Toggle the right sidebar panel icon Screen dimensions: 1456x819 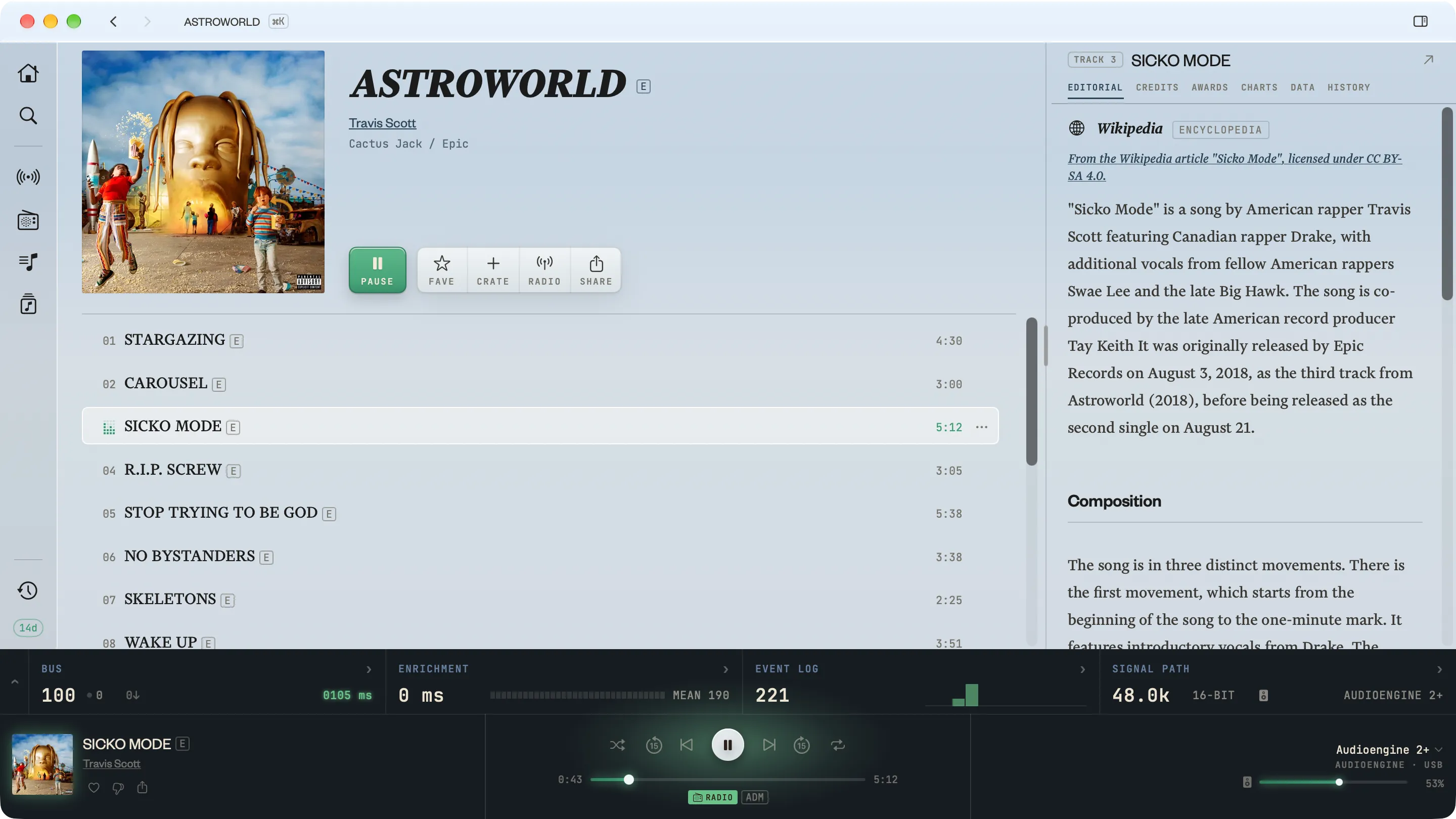pos(1421,21)
